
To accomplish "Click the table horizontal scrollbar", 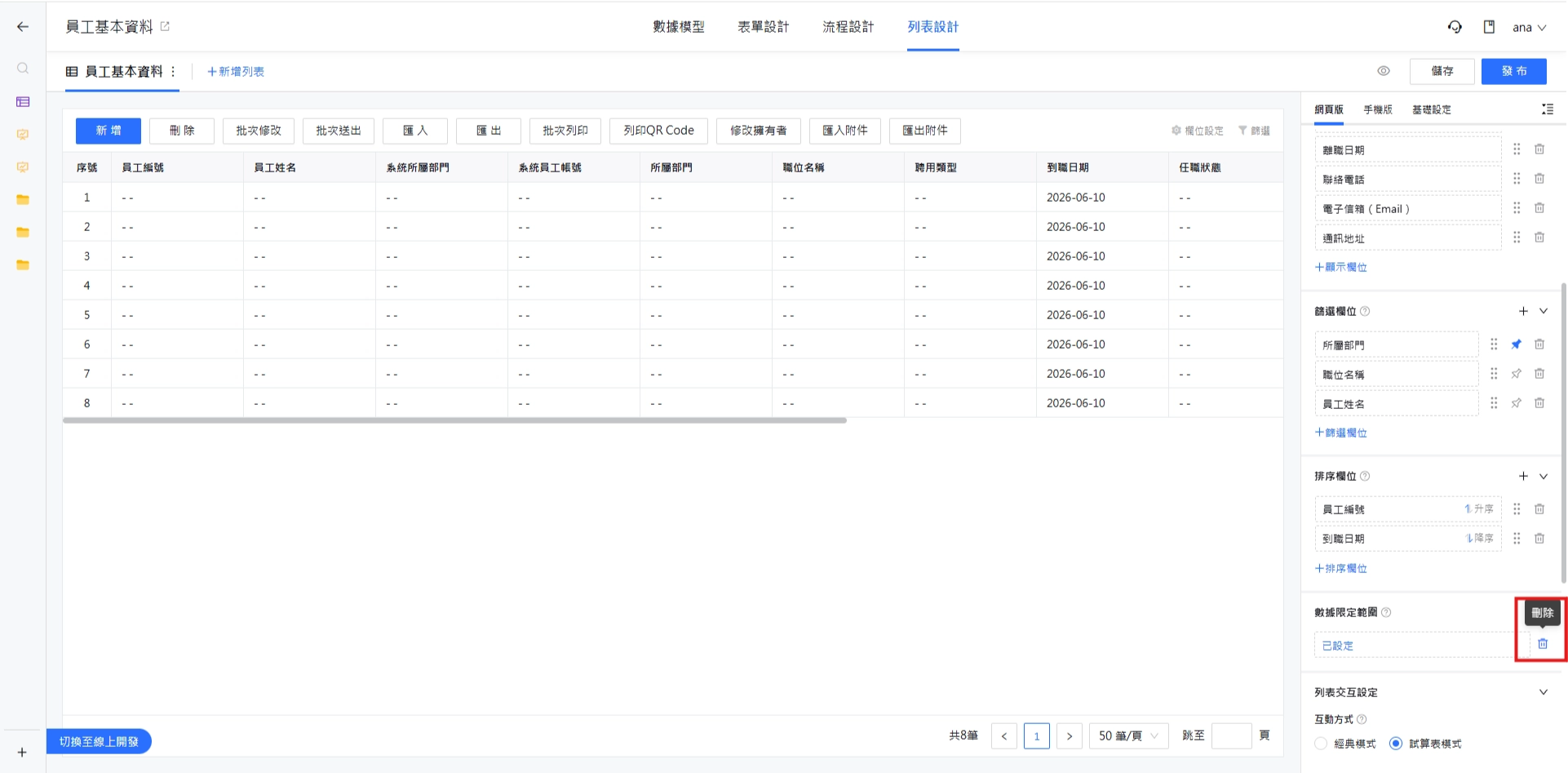I will [x=454, y=420].
